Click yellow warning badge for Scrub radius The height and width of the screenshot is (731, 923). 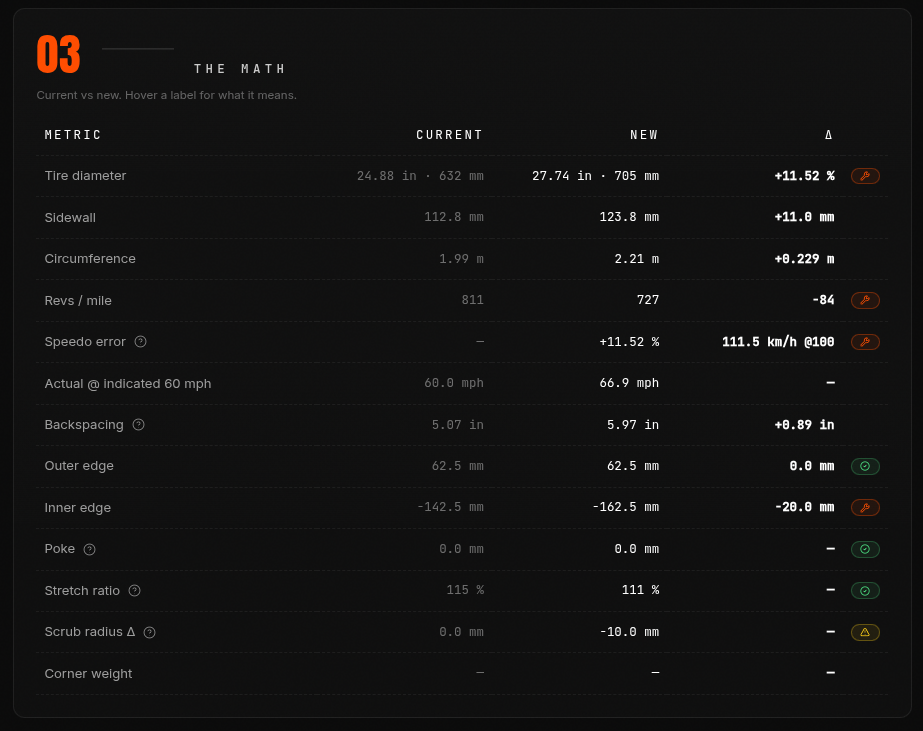tap(865, 632)
